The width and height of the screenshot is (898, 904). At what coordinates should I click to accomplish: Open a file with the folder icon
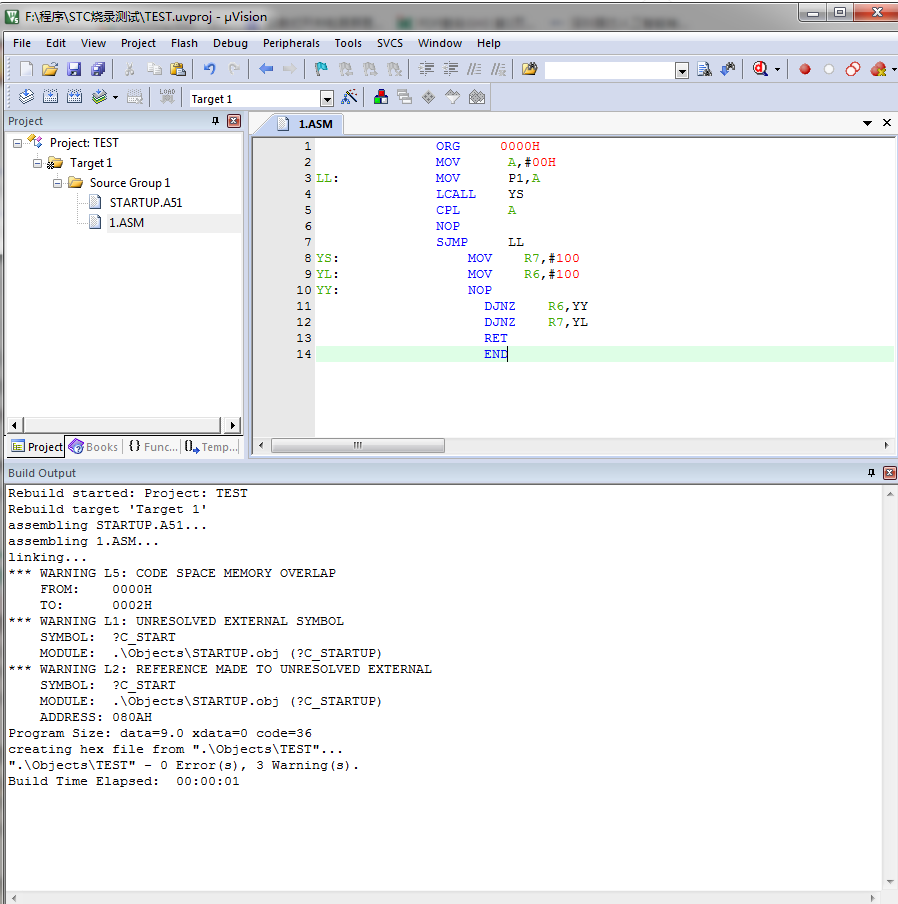coord(50,70)
